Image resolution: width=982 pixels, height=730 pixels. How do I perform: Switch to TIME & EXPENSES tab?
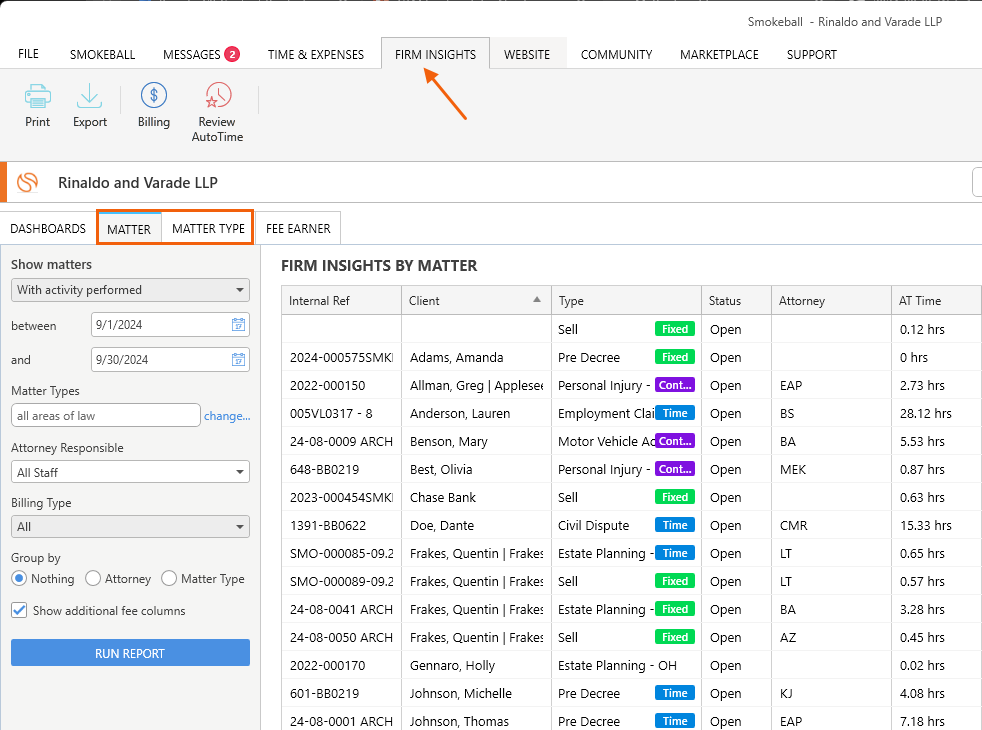point(316,54)
